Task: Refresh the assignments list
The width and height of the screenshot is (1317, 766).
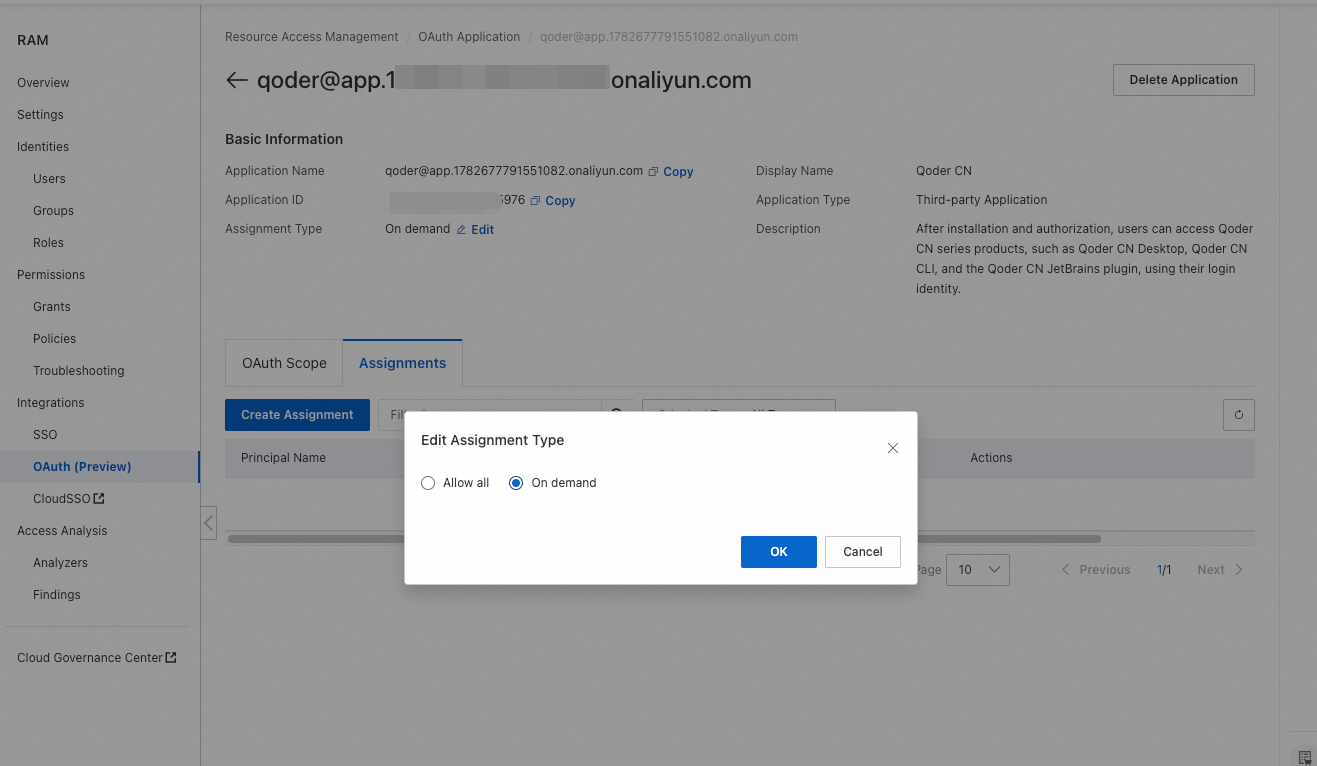Action: point(1239,415)
